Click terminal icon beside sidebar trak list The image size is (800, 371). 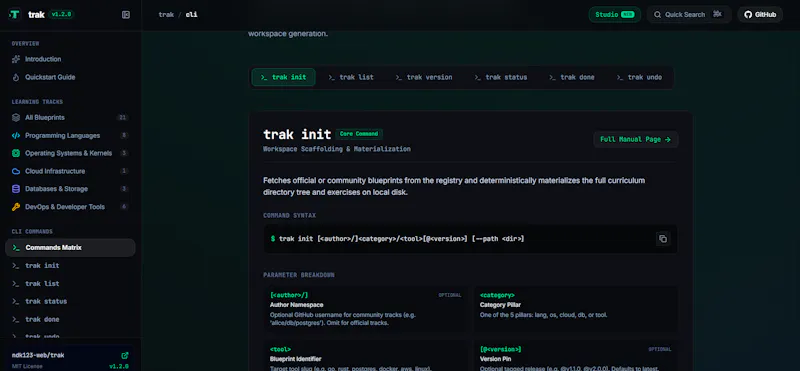pyautogui.click(x=16, y=284)
